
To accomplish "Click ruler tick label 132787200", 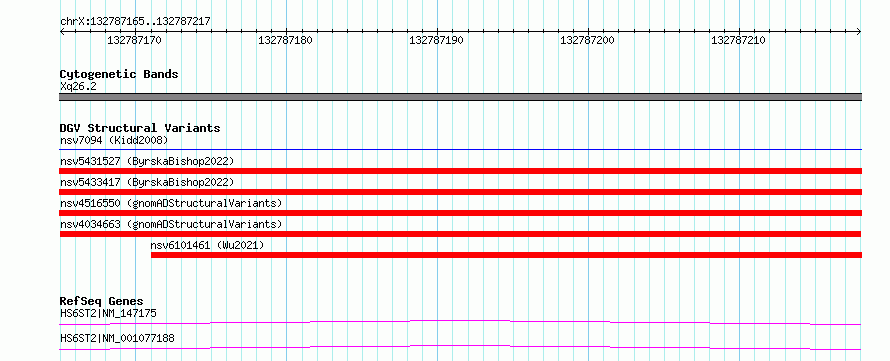I will point(587,40).
